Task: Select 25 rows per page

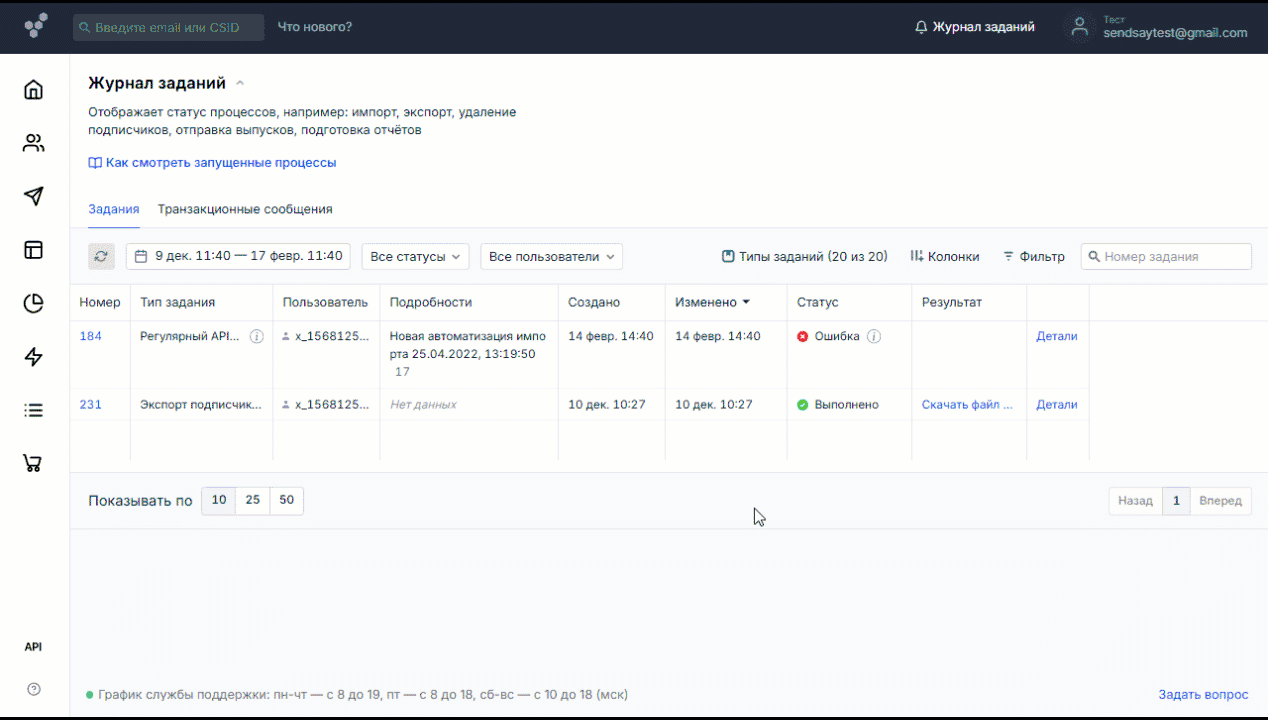Action: (253, 500)
